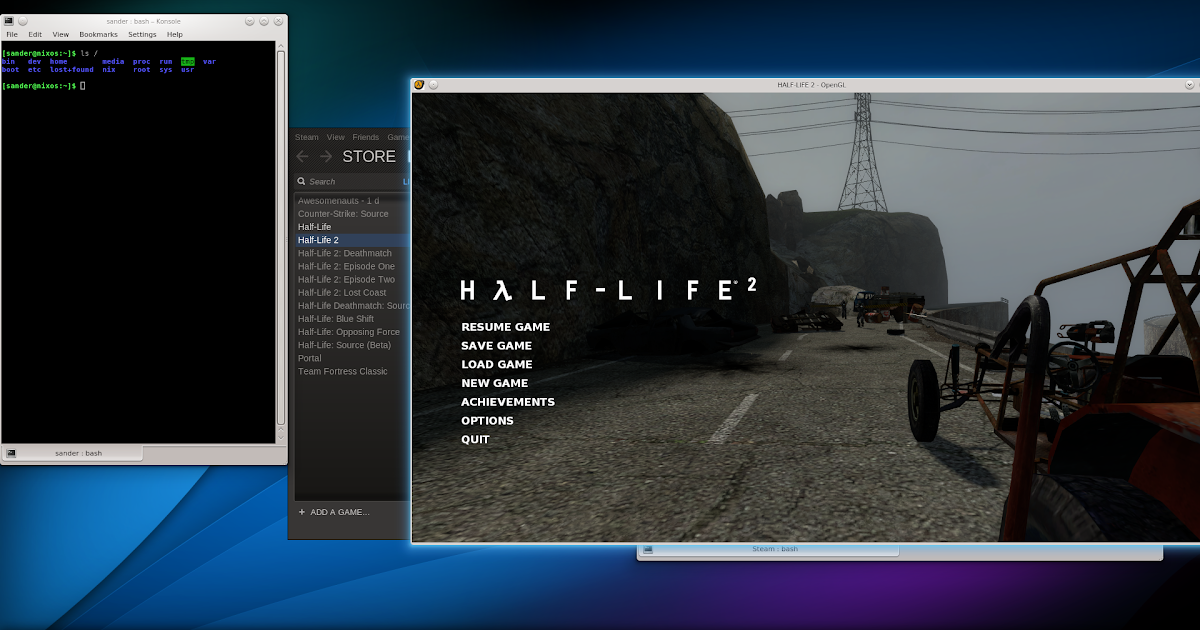This screenshot has height=630, width=1200.
Task: Go forward with Steam's right arrow
Action: tap(326, 157)
